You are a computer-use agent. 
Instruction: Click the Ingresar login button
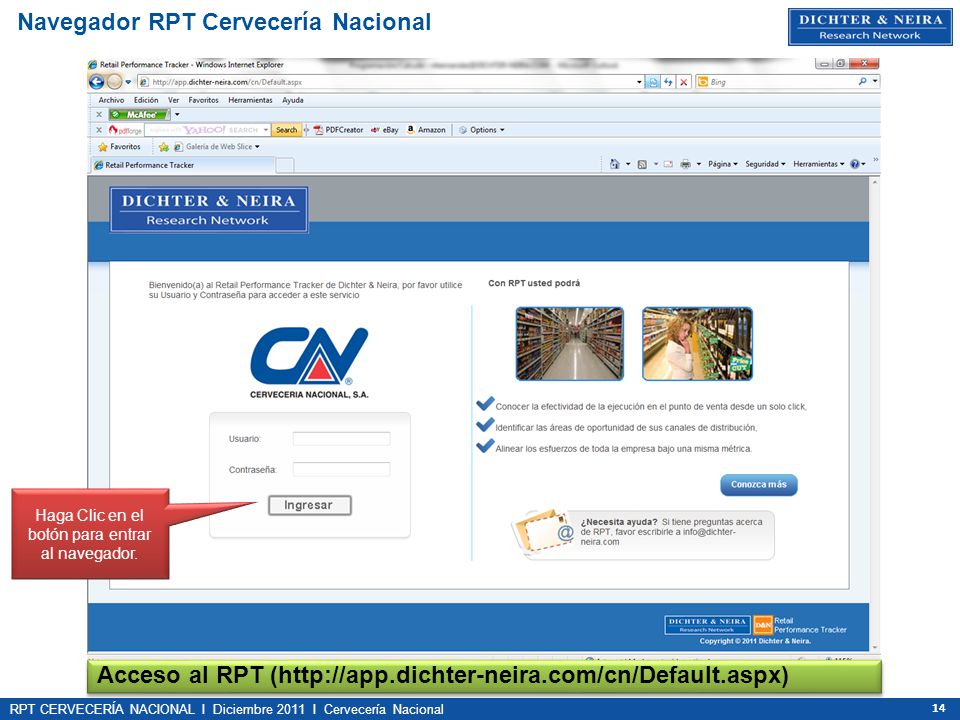tap(309, 505)
